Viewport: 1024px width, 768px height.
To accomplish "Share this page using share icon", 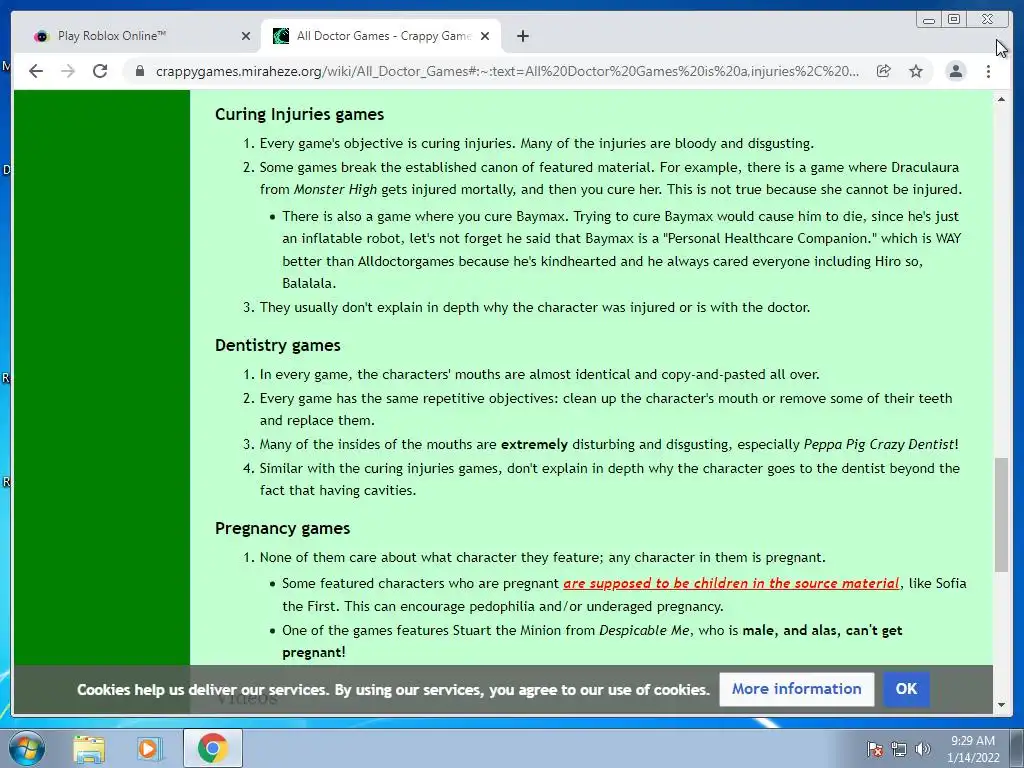I will point(884,71).
